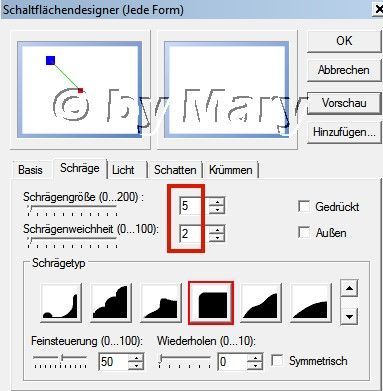Click the red light target handle
The image size is (383, 391).
coord(80,90)
